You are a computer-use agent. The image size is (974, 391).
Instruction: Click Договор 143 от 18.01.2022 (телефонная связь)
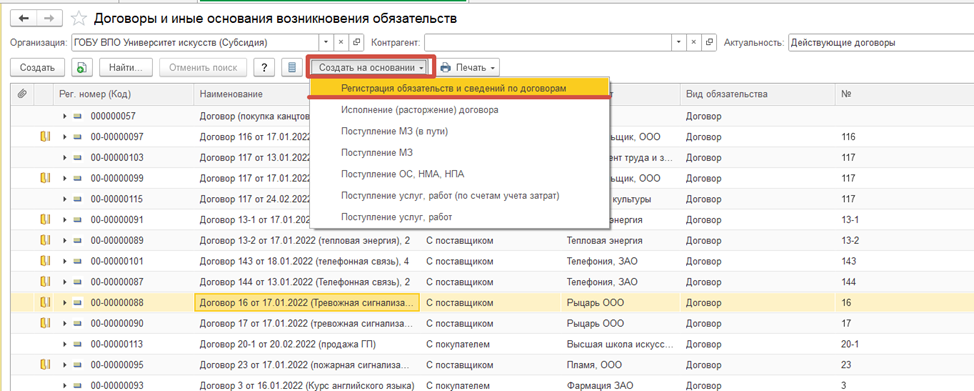(x=307, y=261)
